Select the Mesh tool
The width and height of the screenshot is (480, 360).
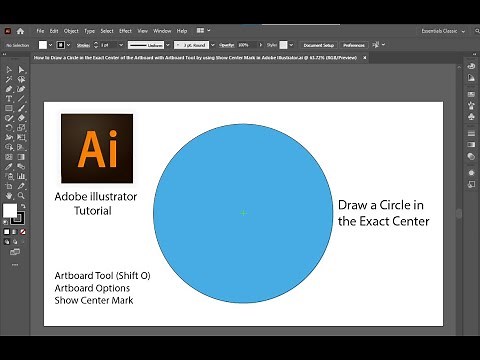pos(9,157)
